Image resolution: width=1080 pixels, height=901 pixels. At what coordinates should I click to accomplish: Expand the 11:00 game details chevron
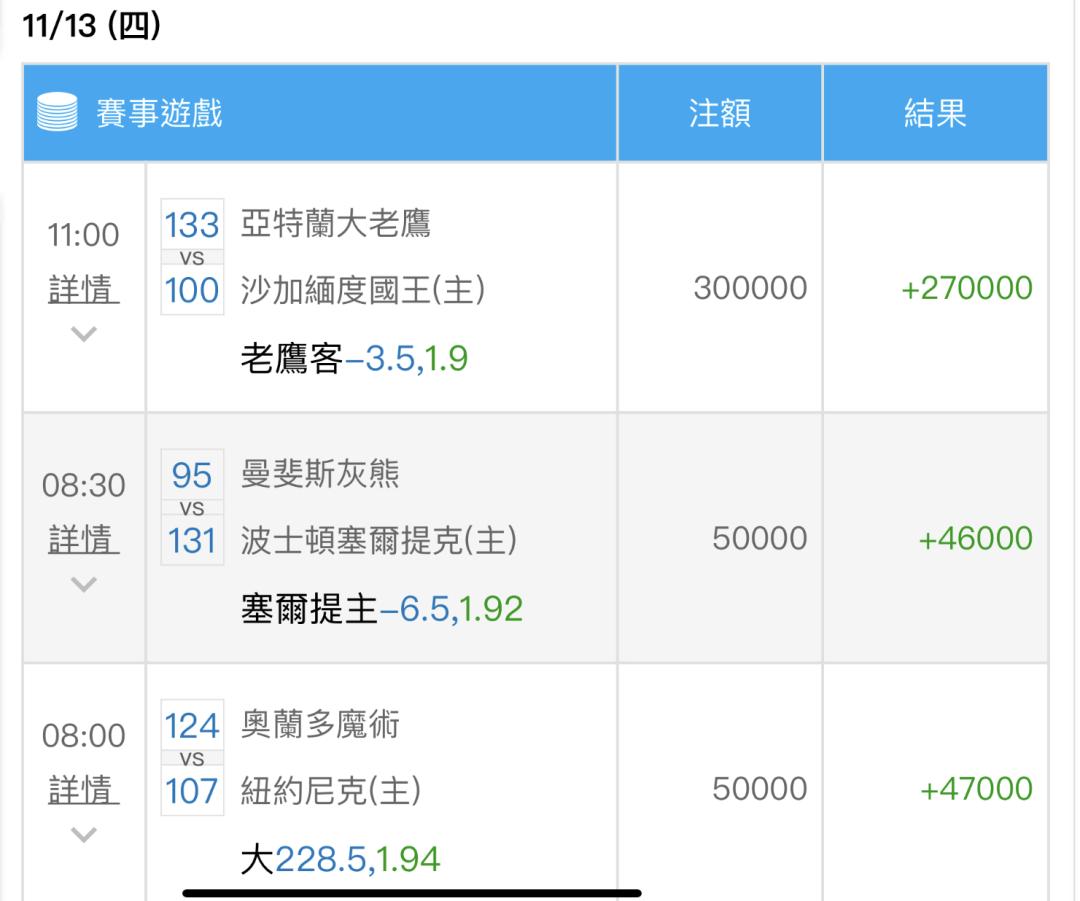click(x=84, y=334)
